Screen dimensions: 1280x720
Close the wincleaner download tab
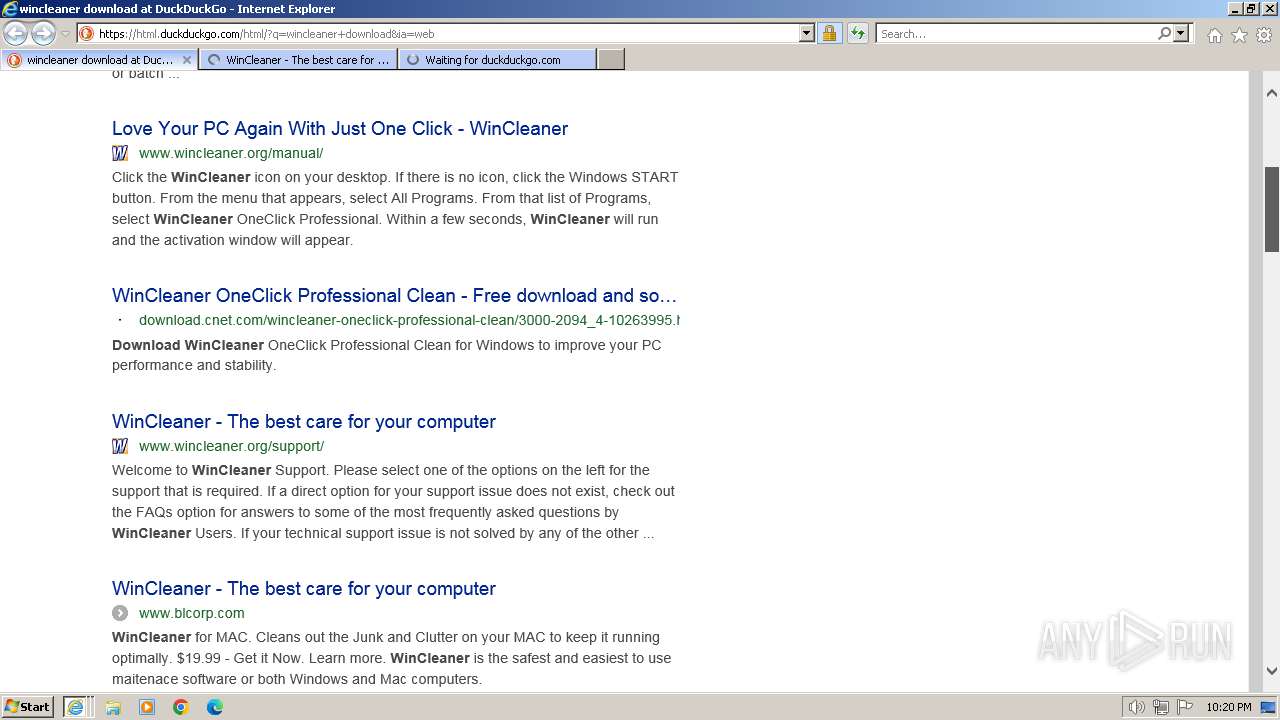(x=186, y=60)
